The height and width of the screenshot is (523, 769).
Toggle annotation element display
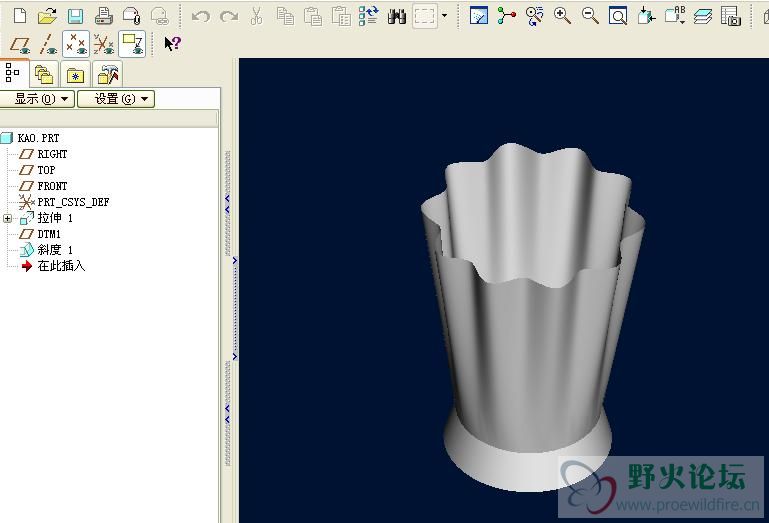pos(132,44)
